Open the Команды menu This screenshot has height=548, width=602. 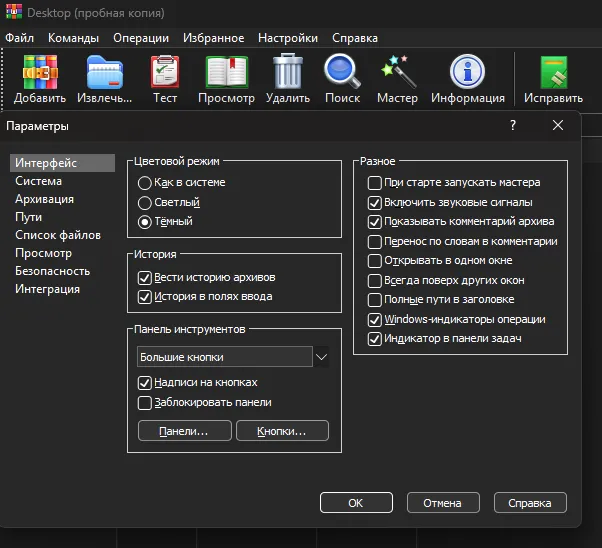[x=73, y=38]
